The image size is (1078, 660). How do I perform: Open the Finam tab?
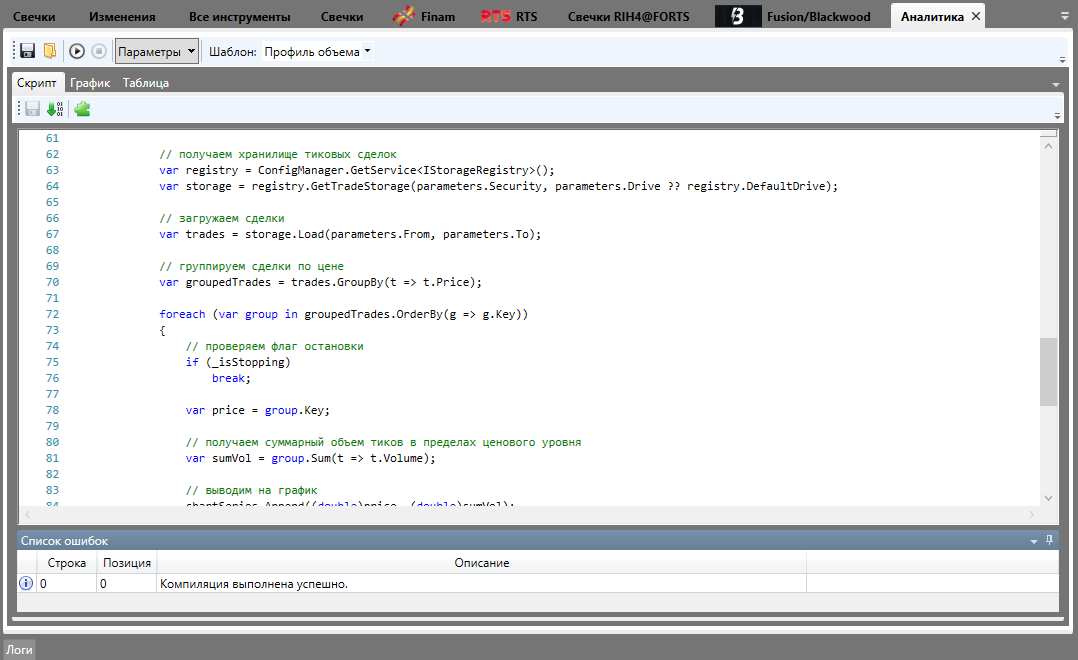(437, 17)
